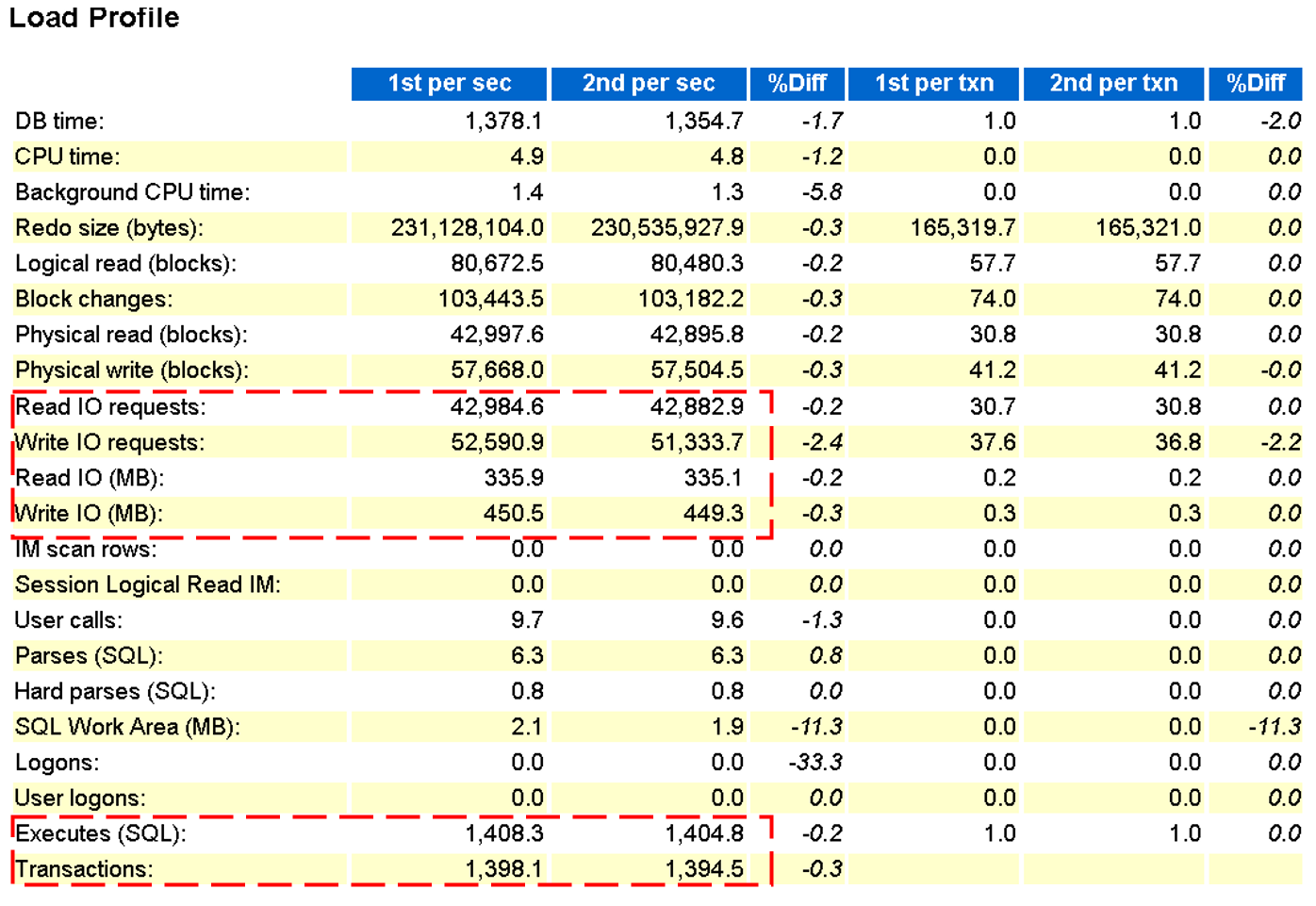Select the "SQL Work Area (MB):" label
The width and height of the screenshot is (1316, 906).
tap(127, 728)
